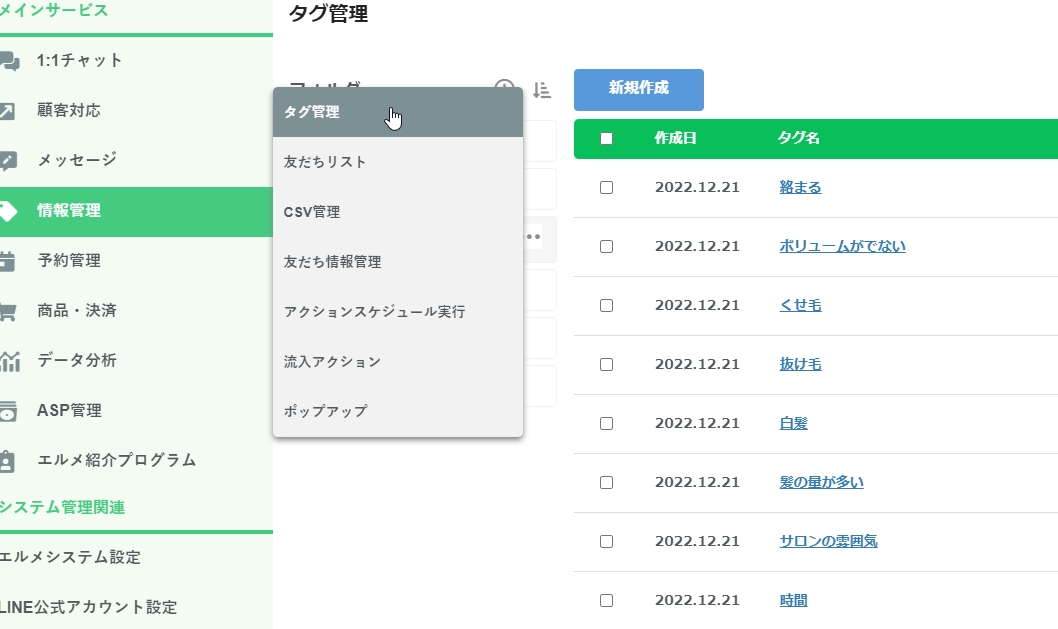Click the エルメ紹介プログラム badge icon
Viewport: 1058px width, 629px height.
click(x=8, y=461)
